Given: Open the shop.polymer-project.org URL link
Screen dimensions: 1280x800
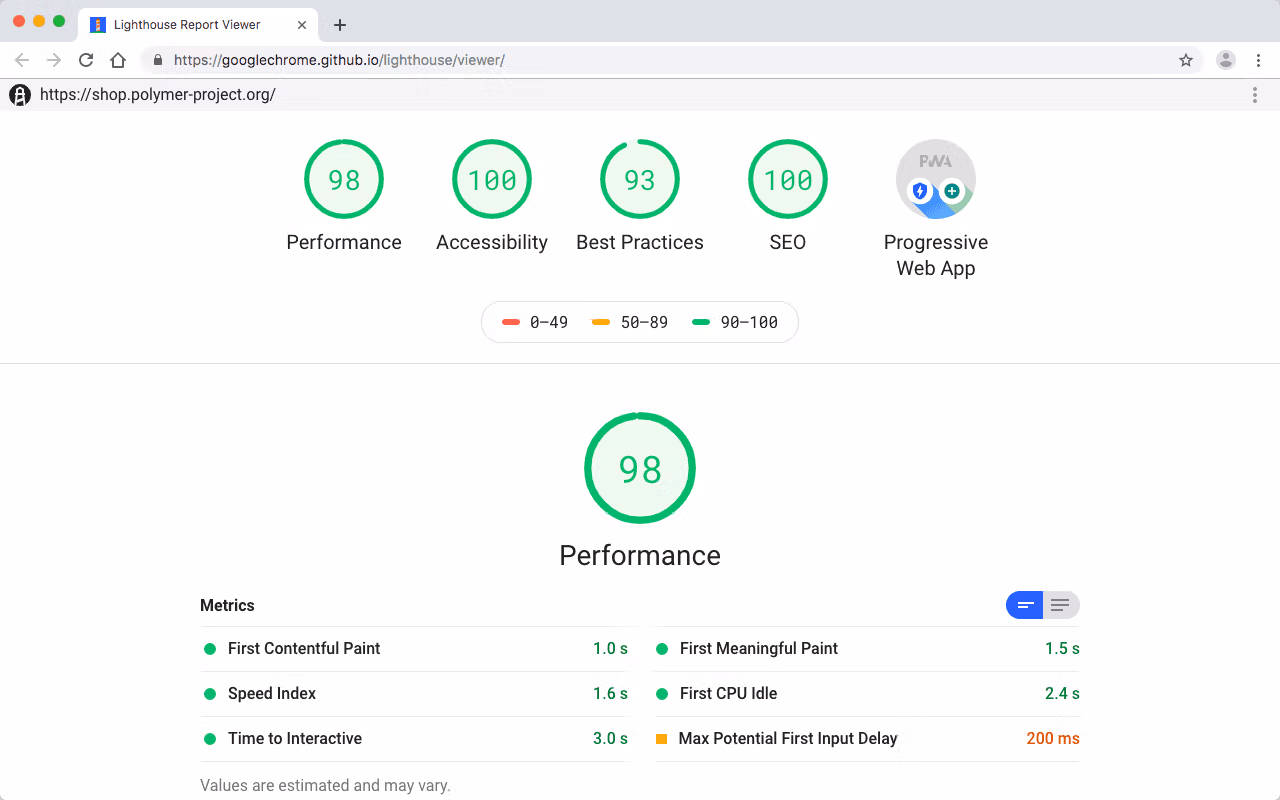Looking at the screenshot, I should [x=157, y=95].
